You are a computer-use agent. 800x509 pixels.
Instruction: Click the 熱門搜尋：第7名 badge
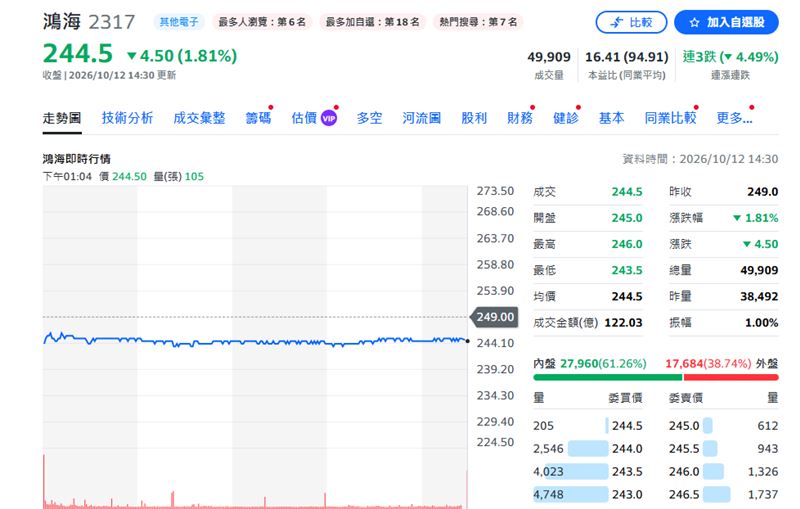pyautogui.click(x=478, y=22)
